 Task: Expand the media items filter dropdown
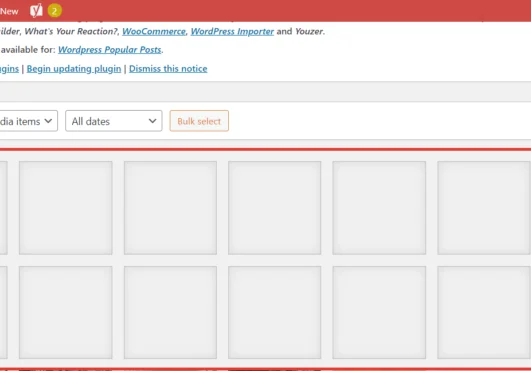pyautogui.click(x=28, y=121)
